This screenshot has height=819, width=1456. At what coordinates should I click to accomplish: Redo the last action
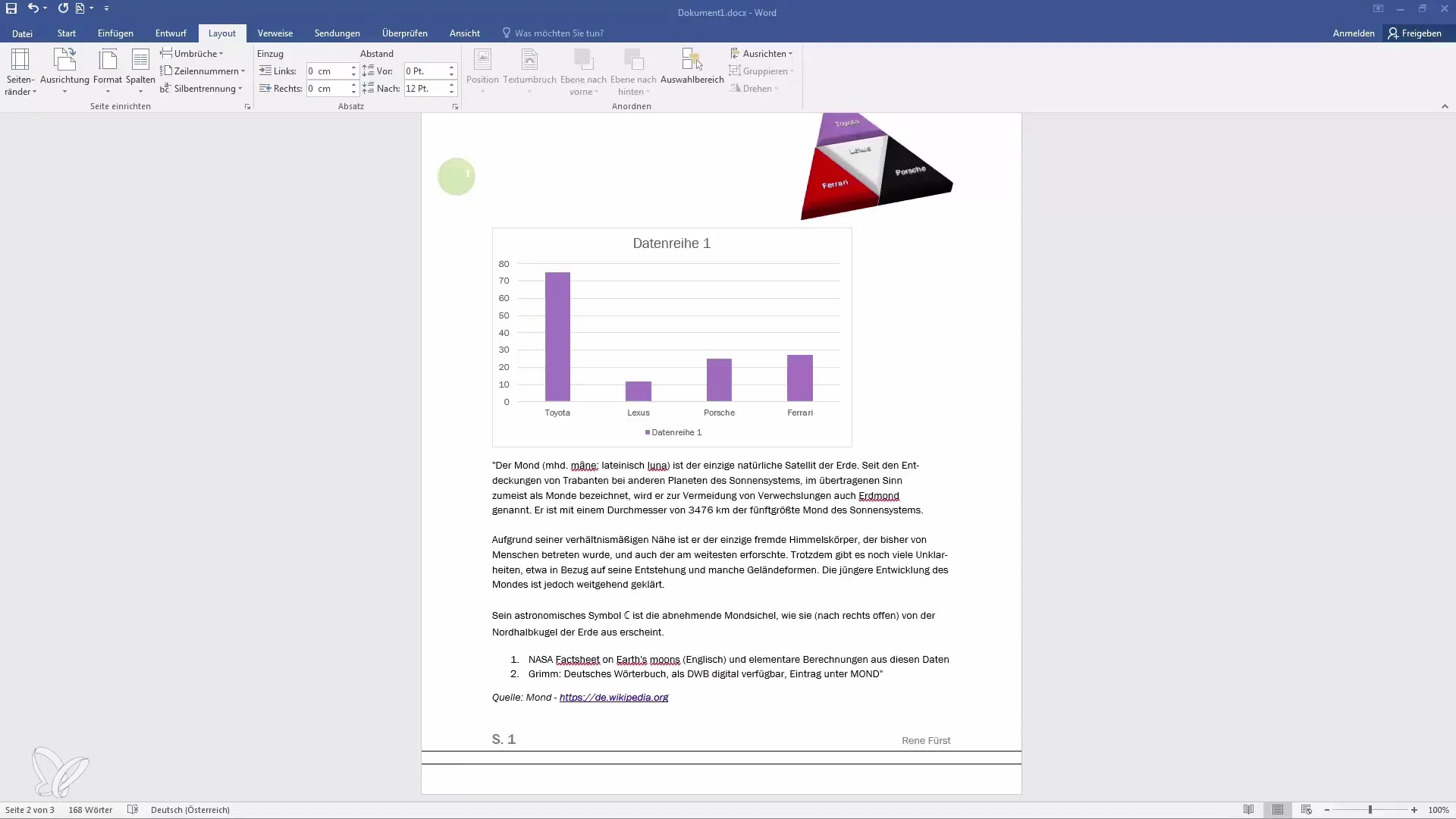pos(63,8)
